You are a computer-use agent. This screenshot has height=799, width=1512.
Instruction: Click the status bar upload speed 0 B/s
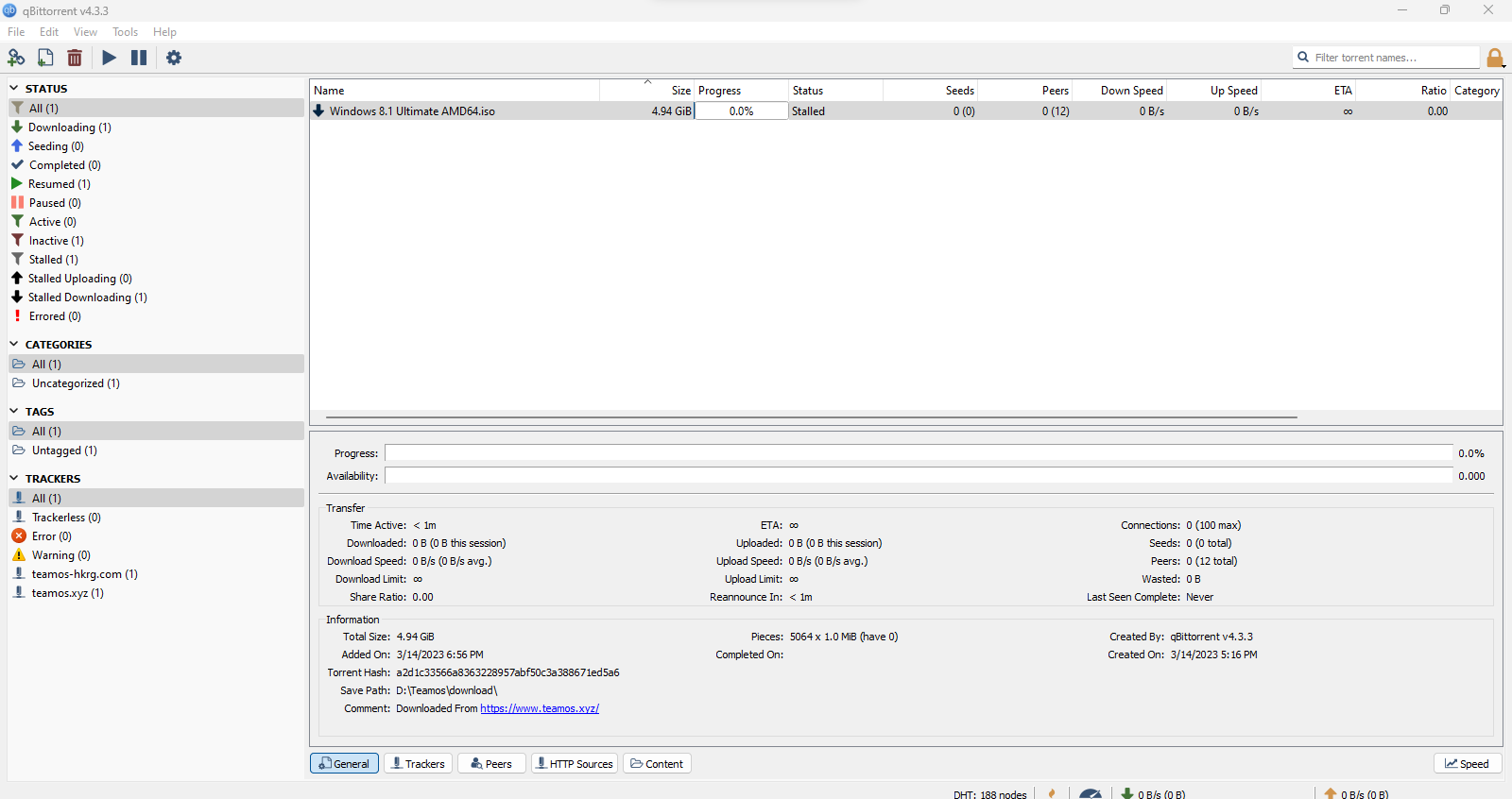1356,793
